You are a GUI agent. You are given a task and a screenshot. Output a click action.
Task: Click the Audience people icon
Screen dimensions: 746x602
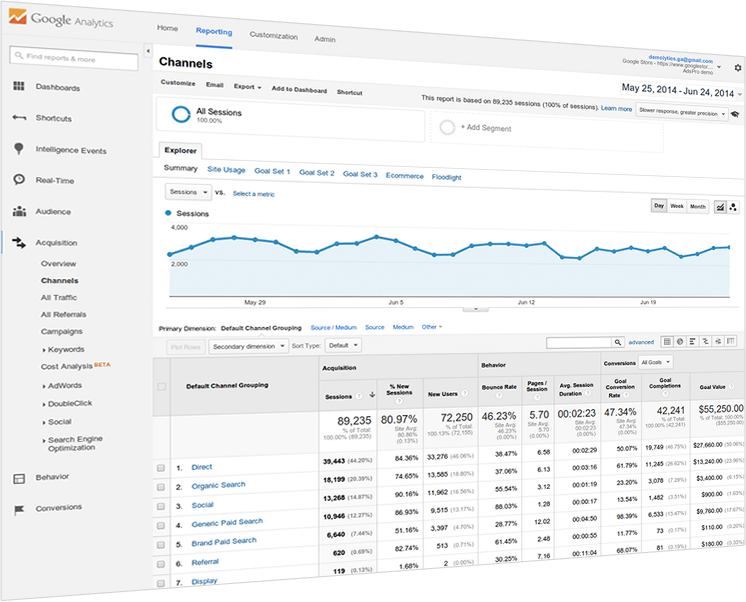pyautogui.click(x=19, y=212)
